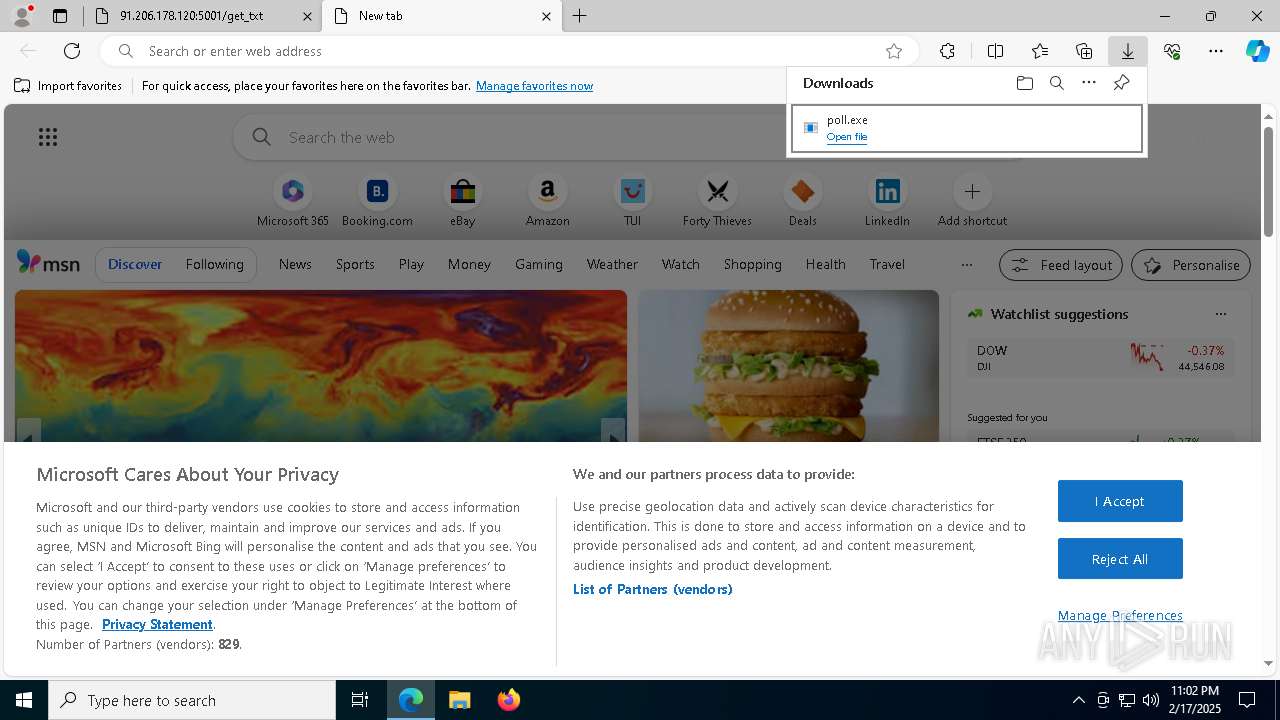Open List of Partners (vendors) link
The width and height of the screenshot is (1280, 720).
pyautogui.click(x=653, y=589)
